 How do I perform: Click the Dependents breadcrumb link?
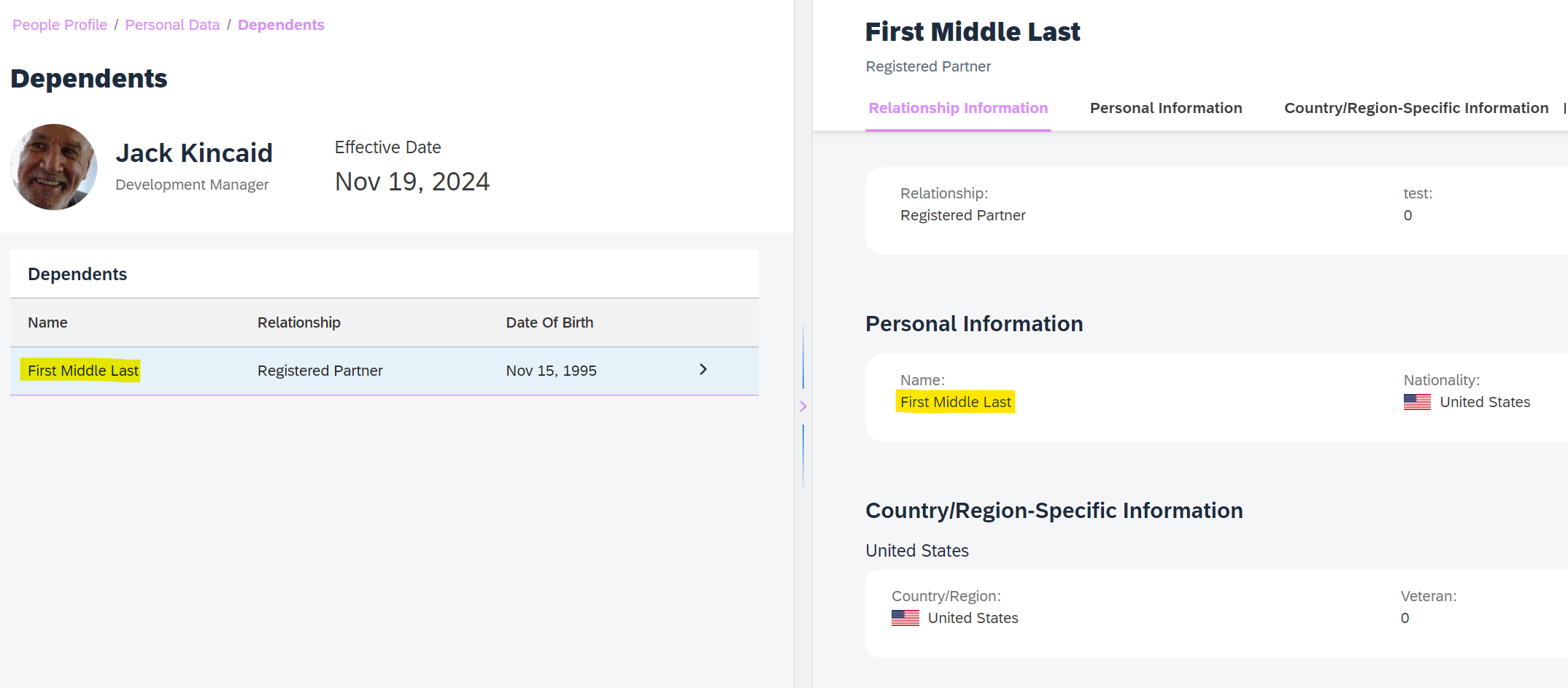pyautogui.click(x=281, y=25)
